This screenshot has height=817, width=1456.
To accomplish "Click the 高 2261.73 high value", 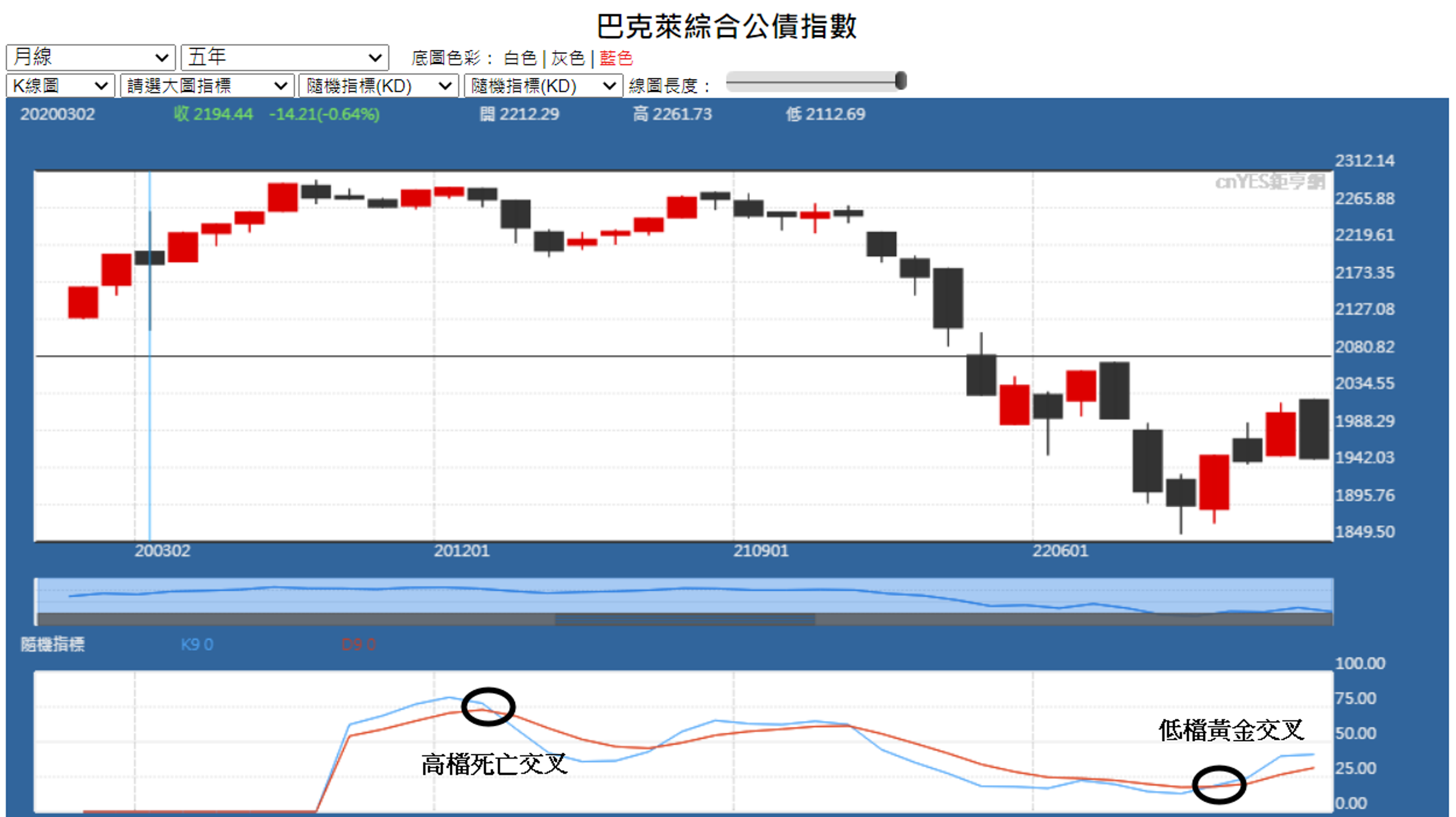I will pos(672,114).
